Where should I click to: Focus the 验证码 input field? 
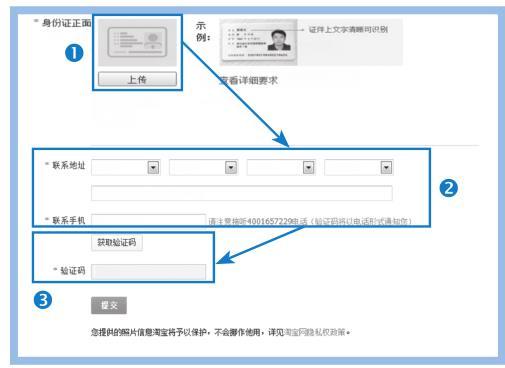[148, 272]
